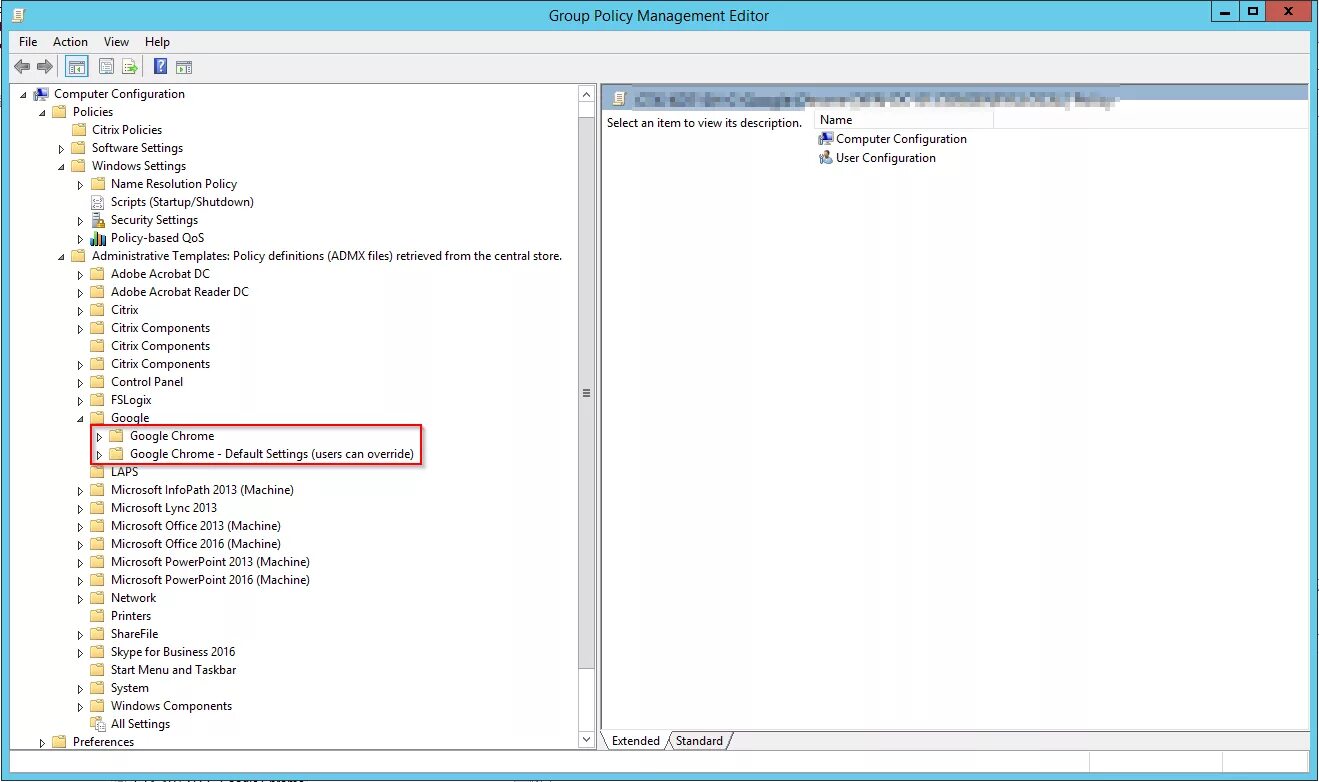Click the Computer Configuration icon in the tree root

coord(41,94)
